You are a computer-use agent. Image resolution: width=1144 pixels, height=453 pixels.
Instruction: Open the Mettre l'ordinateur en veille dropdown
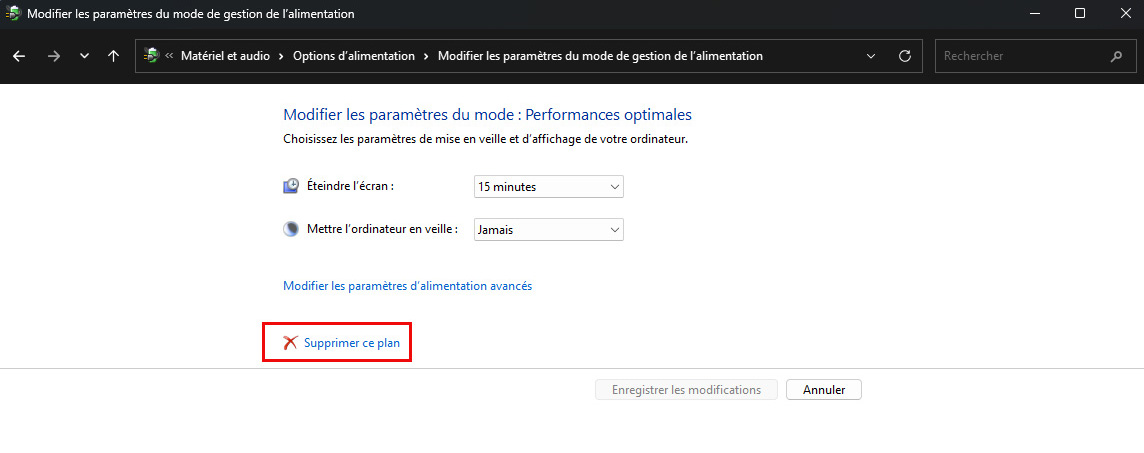point(548,230)
